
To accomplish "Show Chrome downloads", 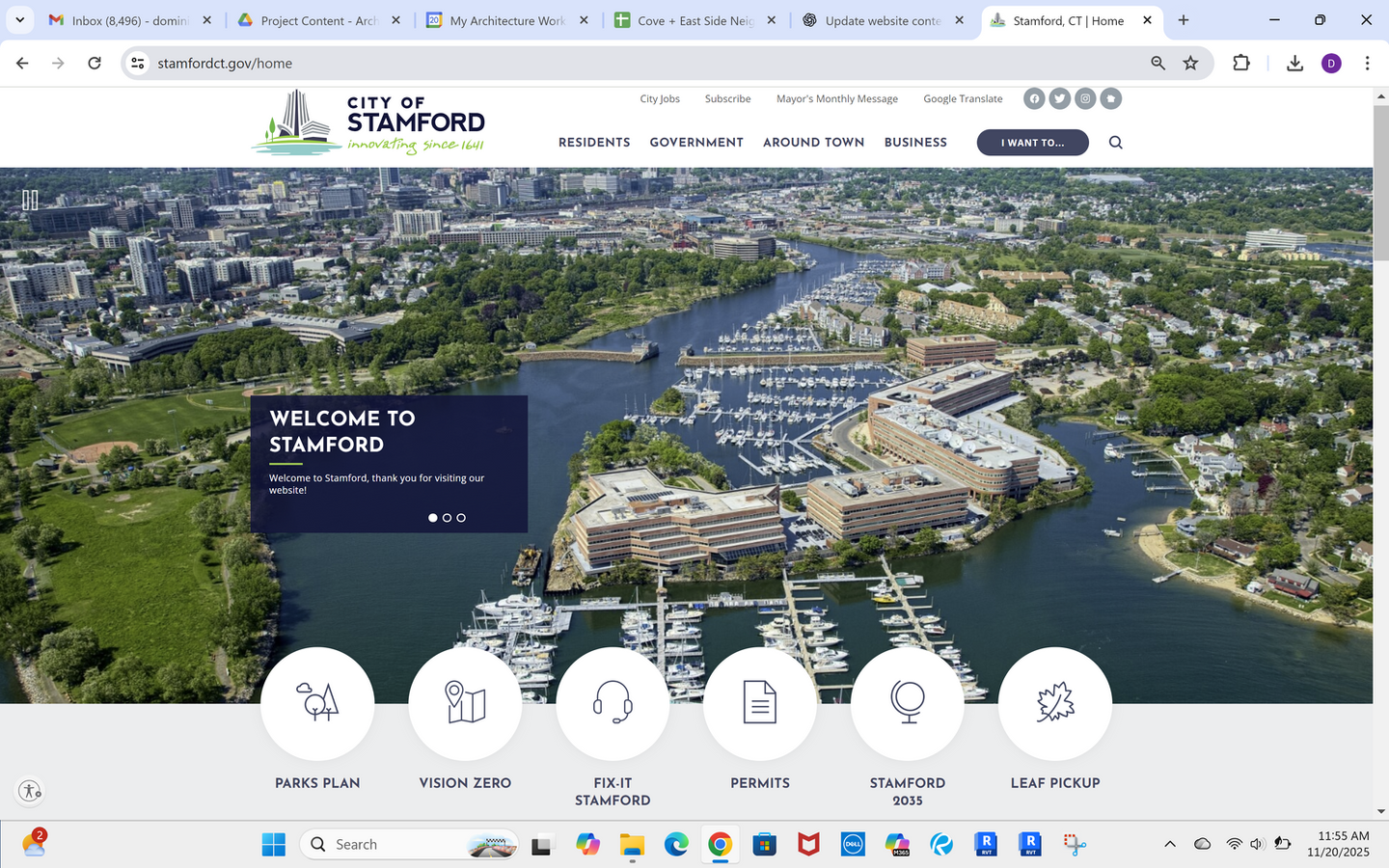I will [1294, 63].
